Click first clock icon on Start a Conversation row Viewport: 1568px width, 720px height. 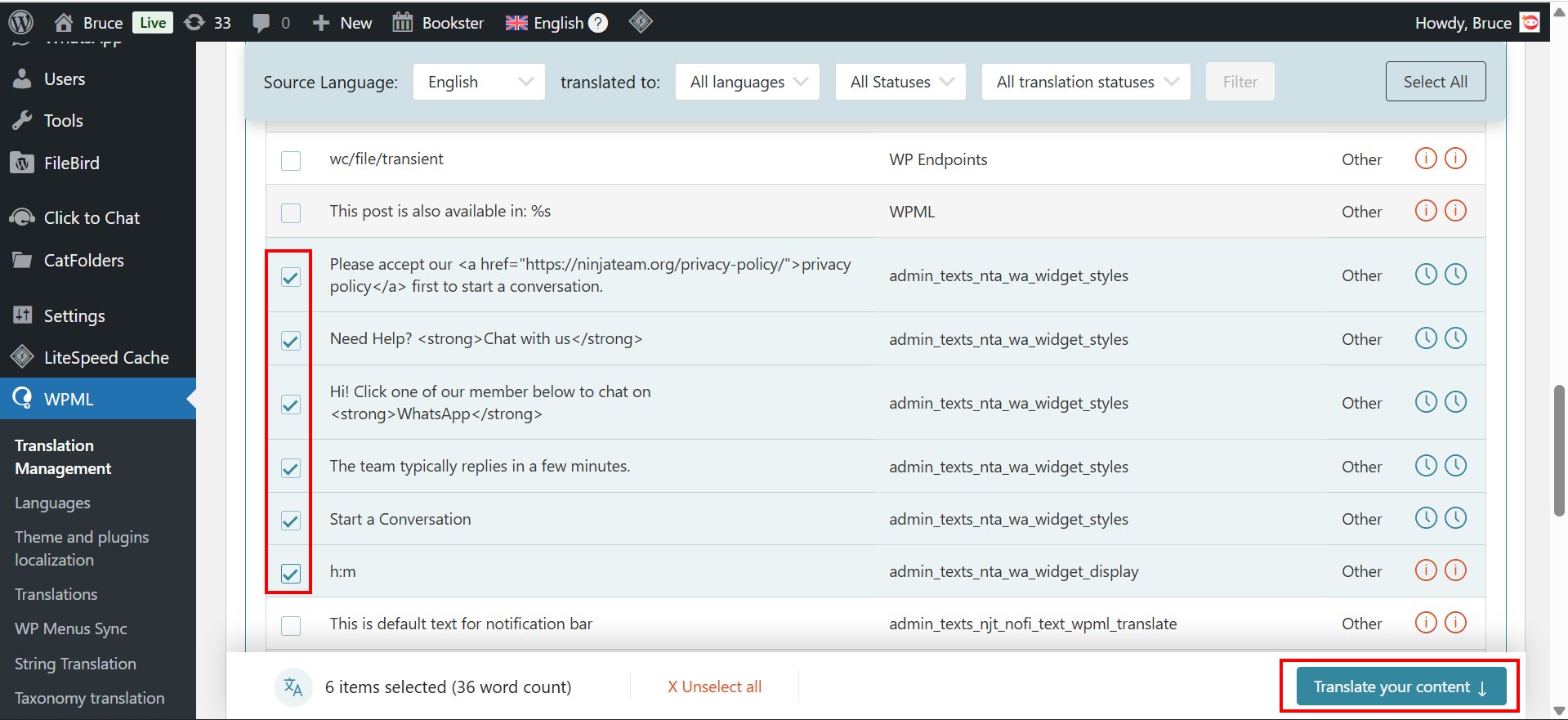1425,518
